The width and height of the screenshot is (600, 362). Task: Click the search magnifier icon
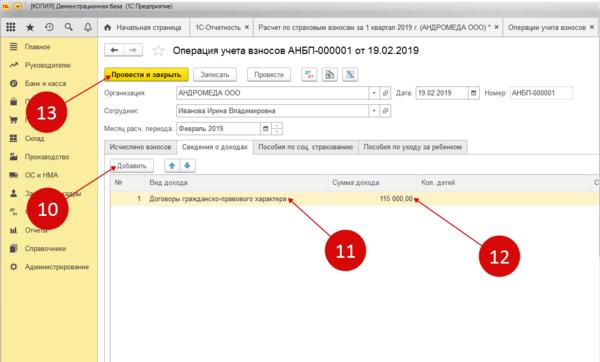click(68, 27)
